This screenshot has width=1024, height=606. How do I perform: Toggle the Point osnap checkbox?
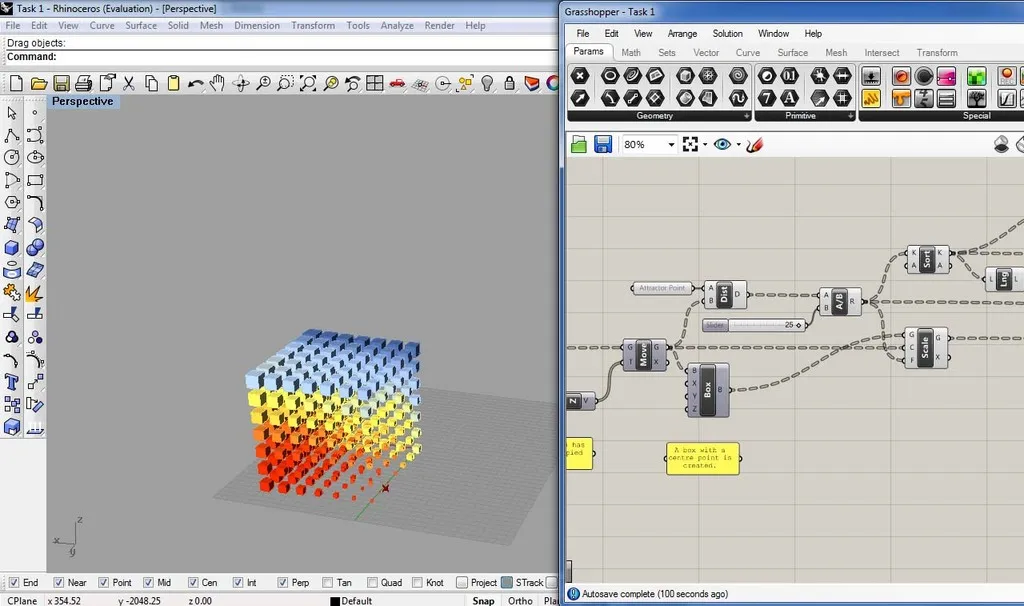tap(103, 582)
